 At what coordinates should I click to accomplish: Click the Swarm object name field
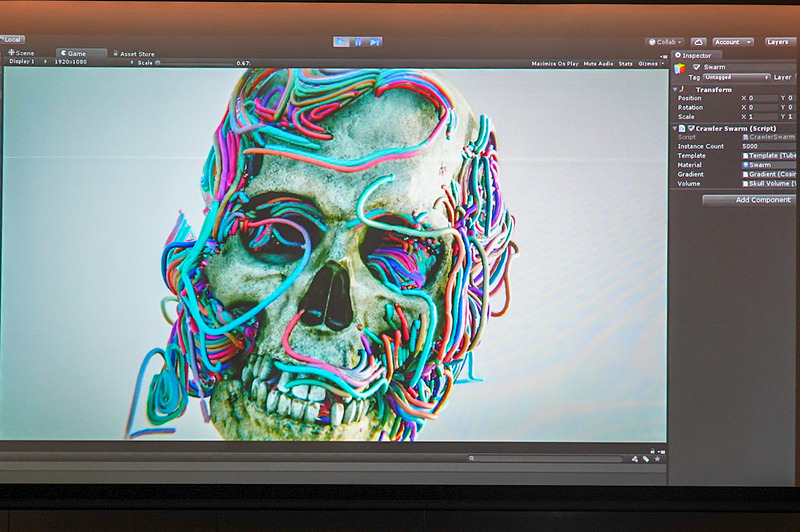pos(749,67)
